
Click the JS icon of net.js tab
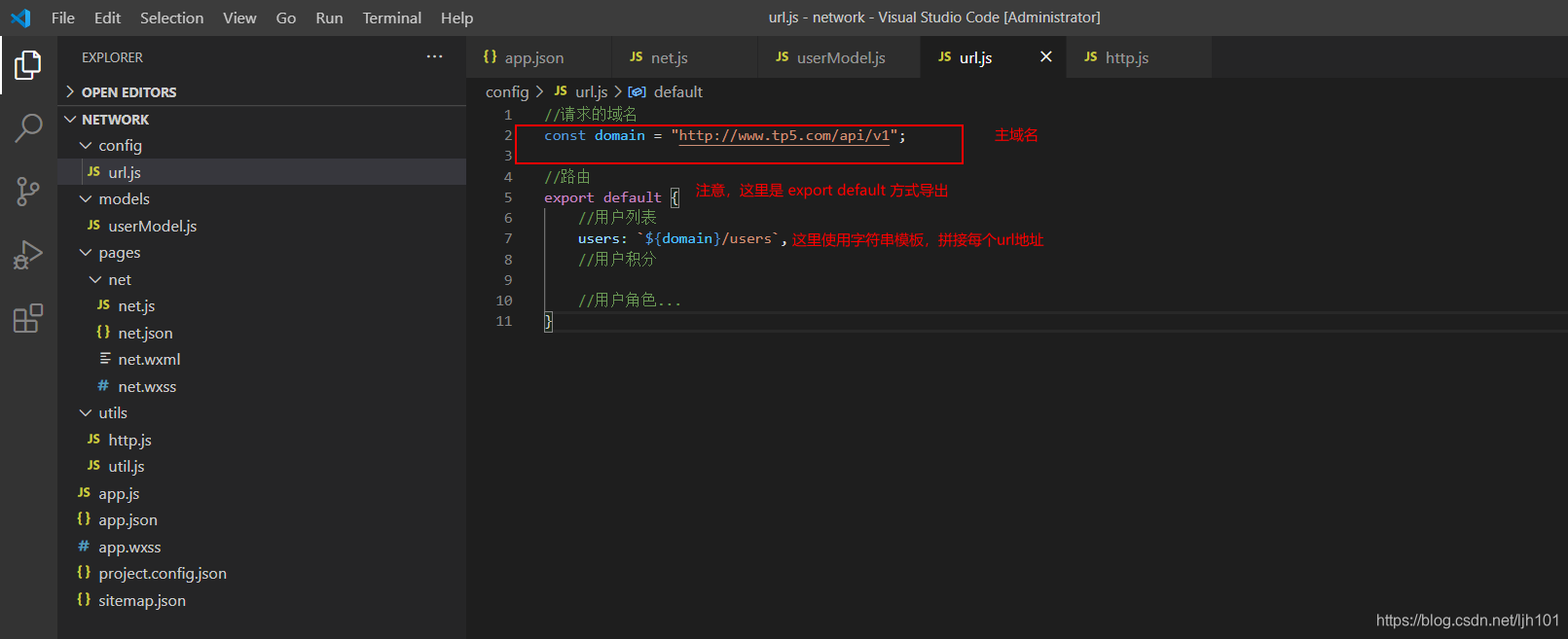pos(636,57)
